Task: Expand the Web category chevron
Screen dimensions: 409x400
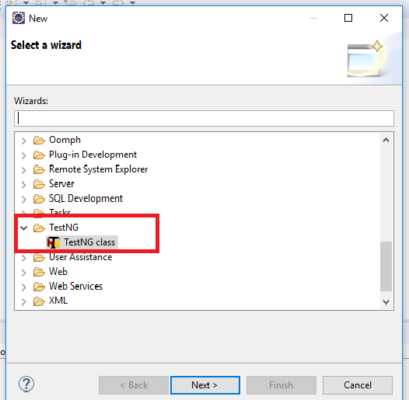Action: [24, 273]
